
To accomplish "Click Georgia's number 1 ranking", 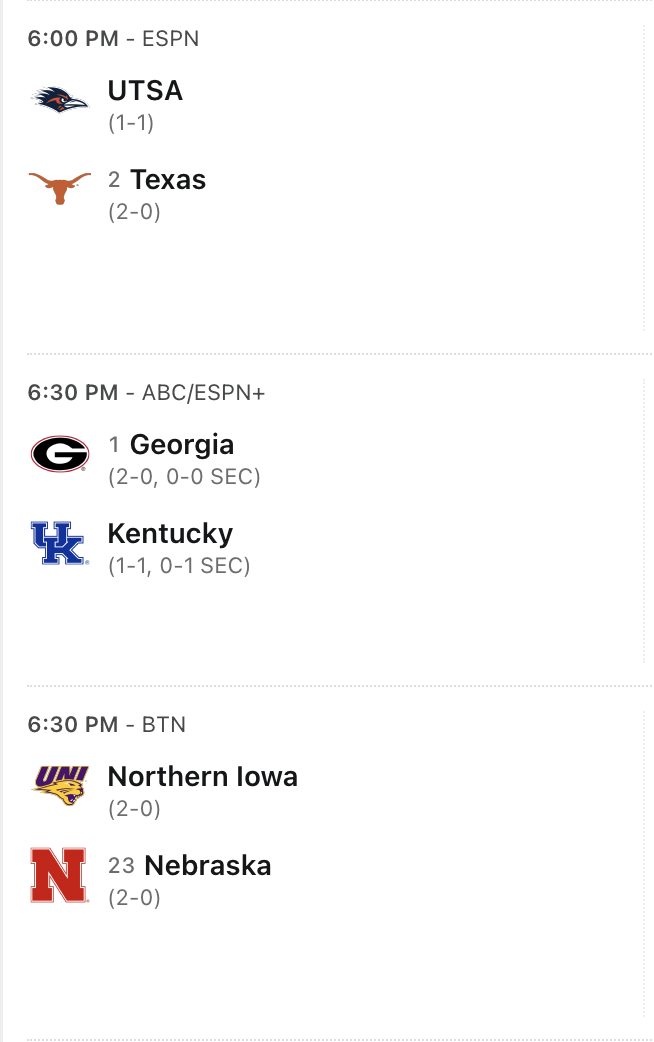I will coord(114,445).
